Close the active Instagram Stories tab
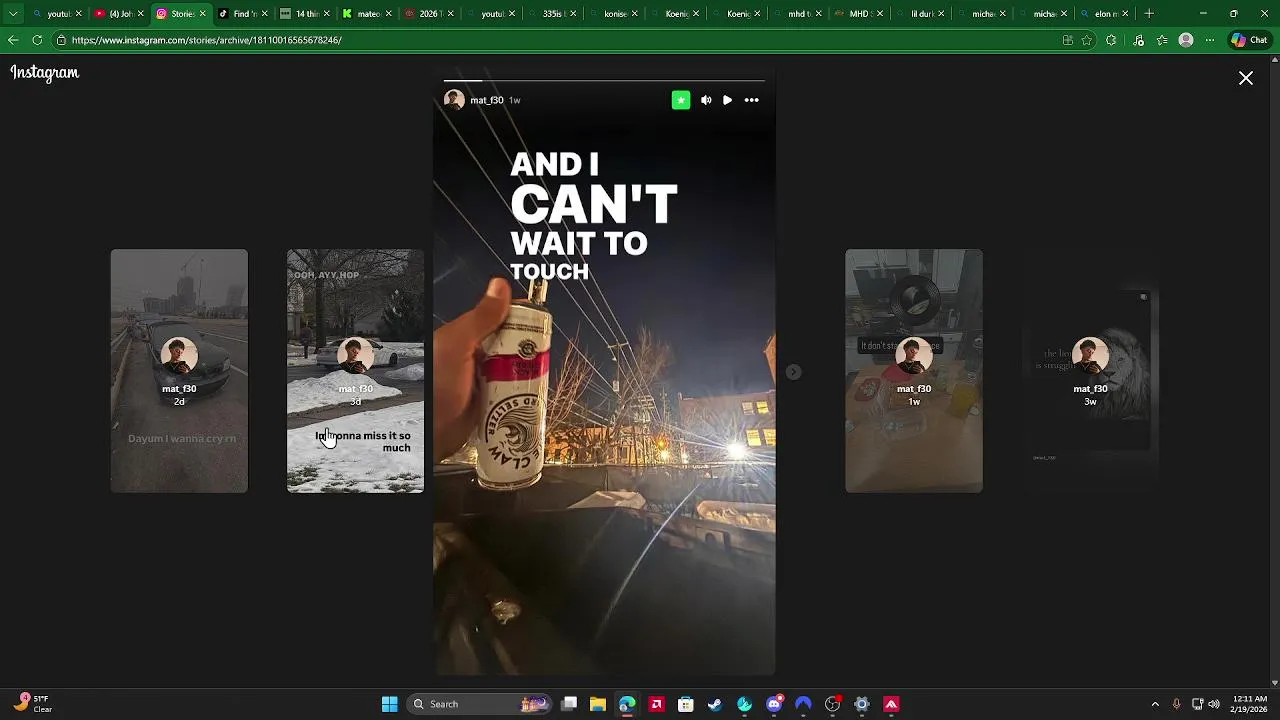This screenshot has height=720, width=1280. coord(203,14)
